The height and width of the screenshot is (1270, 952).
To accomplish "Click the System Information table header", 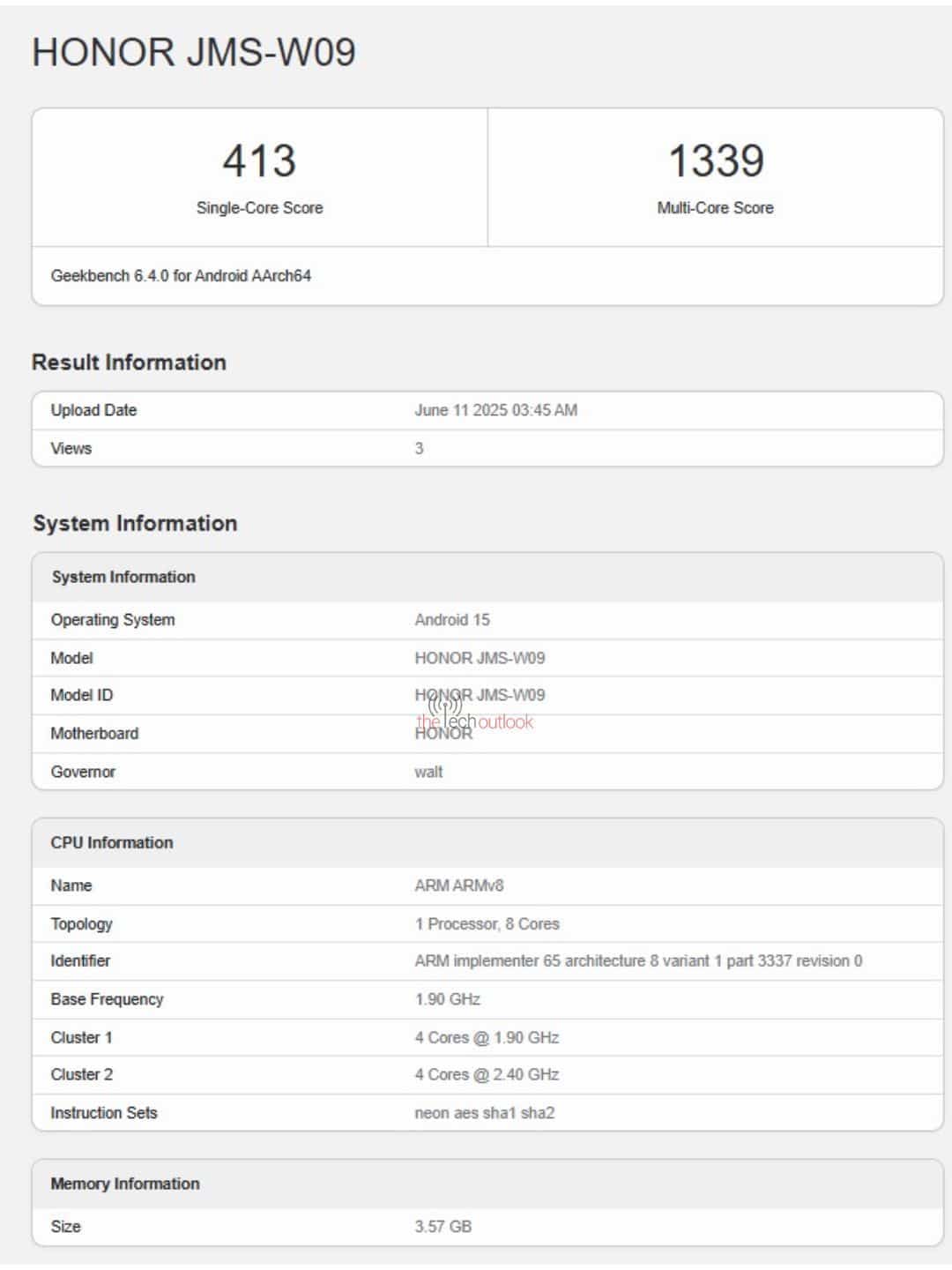I will click(123, 577).
